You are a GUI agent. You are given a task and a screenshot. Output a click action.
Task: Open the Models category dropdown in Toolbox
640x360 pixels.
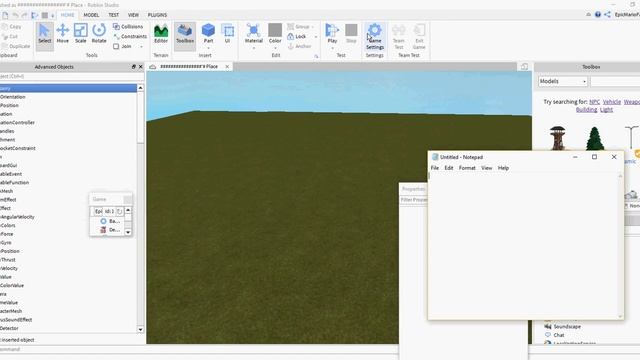tap(563, 81)
